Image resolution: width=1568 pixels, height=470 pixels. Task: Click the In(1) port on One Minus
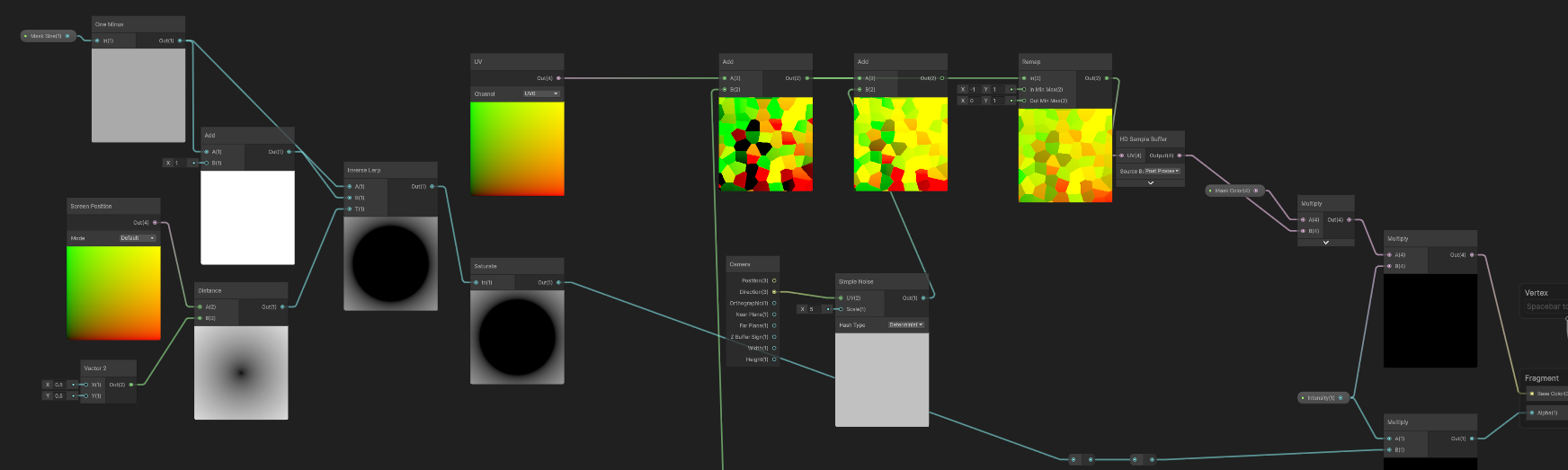pos(97,40)
